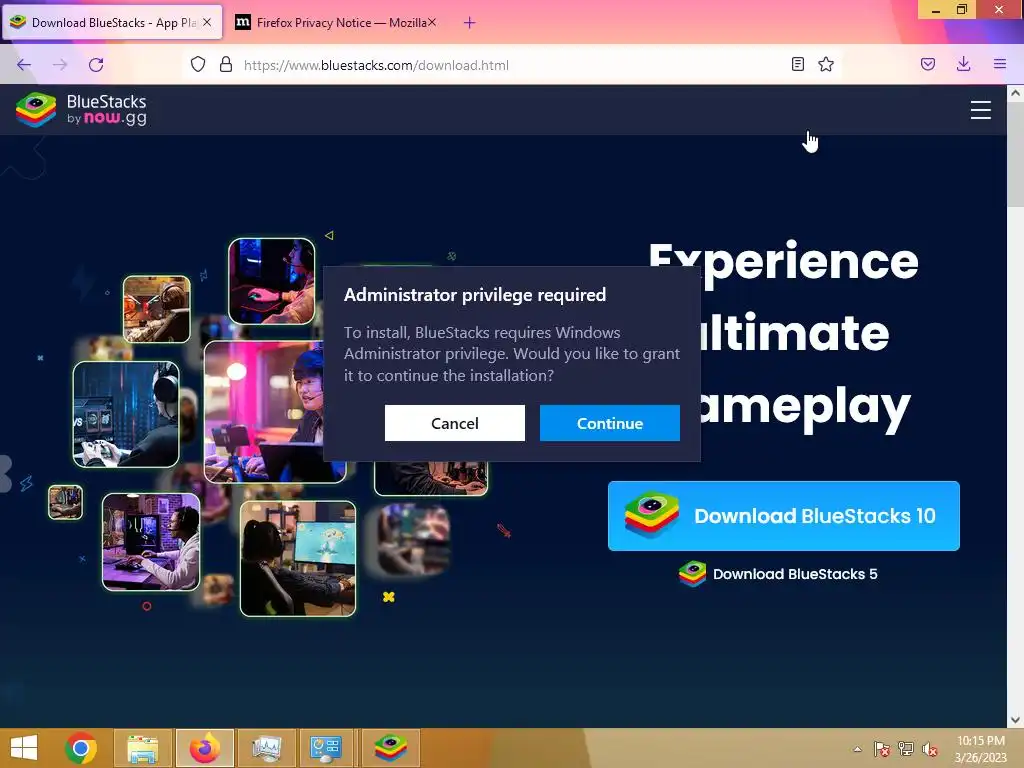The width and height of the screenshot is (1024, 768).
Task: Click the Firefox forward arrow
Action: click(60, 65)
